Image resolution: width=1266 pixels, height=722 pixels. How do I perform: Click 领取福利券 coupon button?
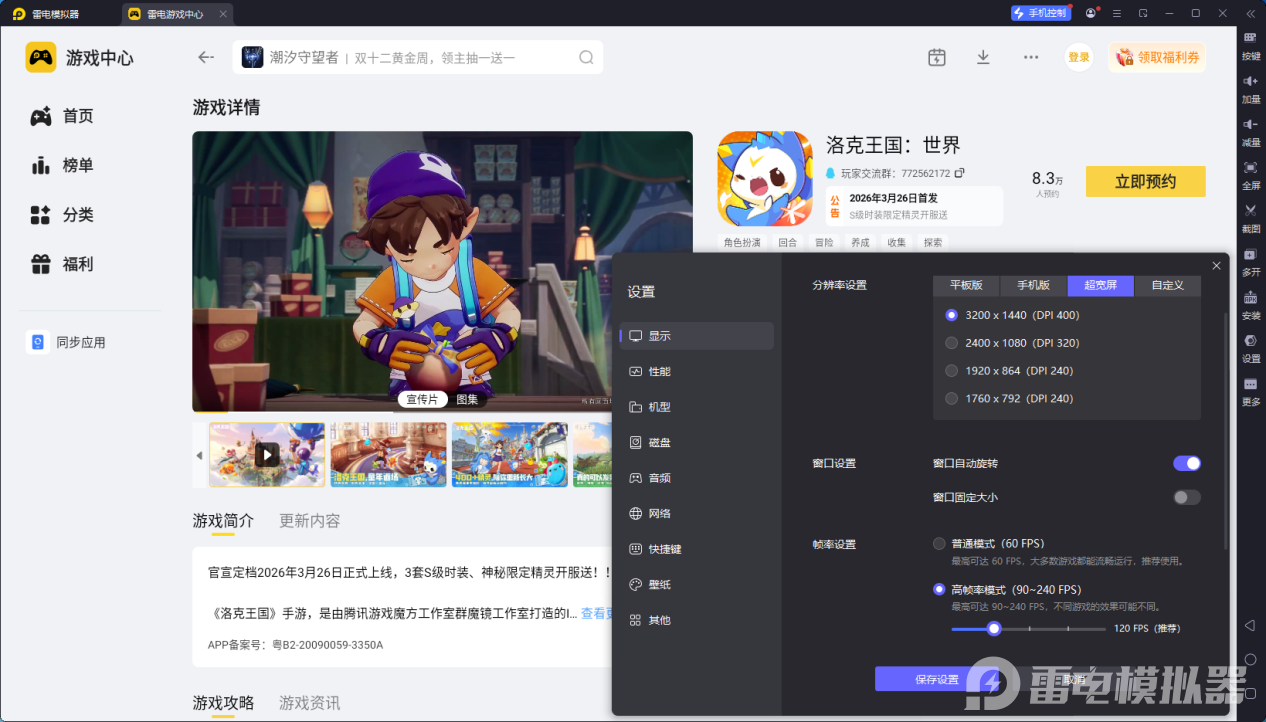pyautogui.click(x=1157, y=57)
